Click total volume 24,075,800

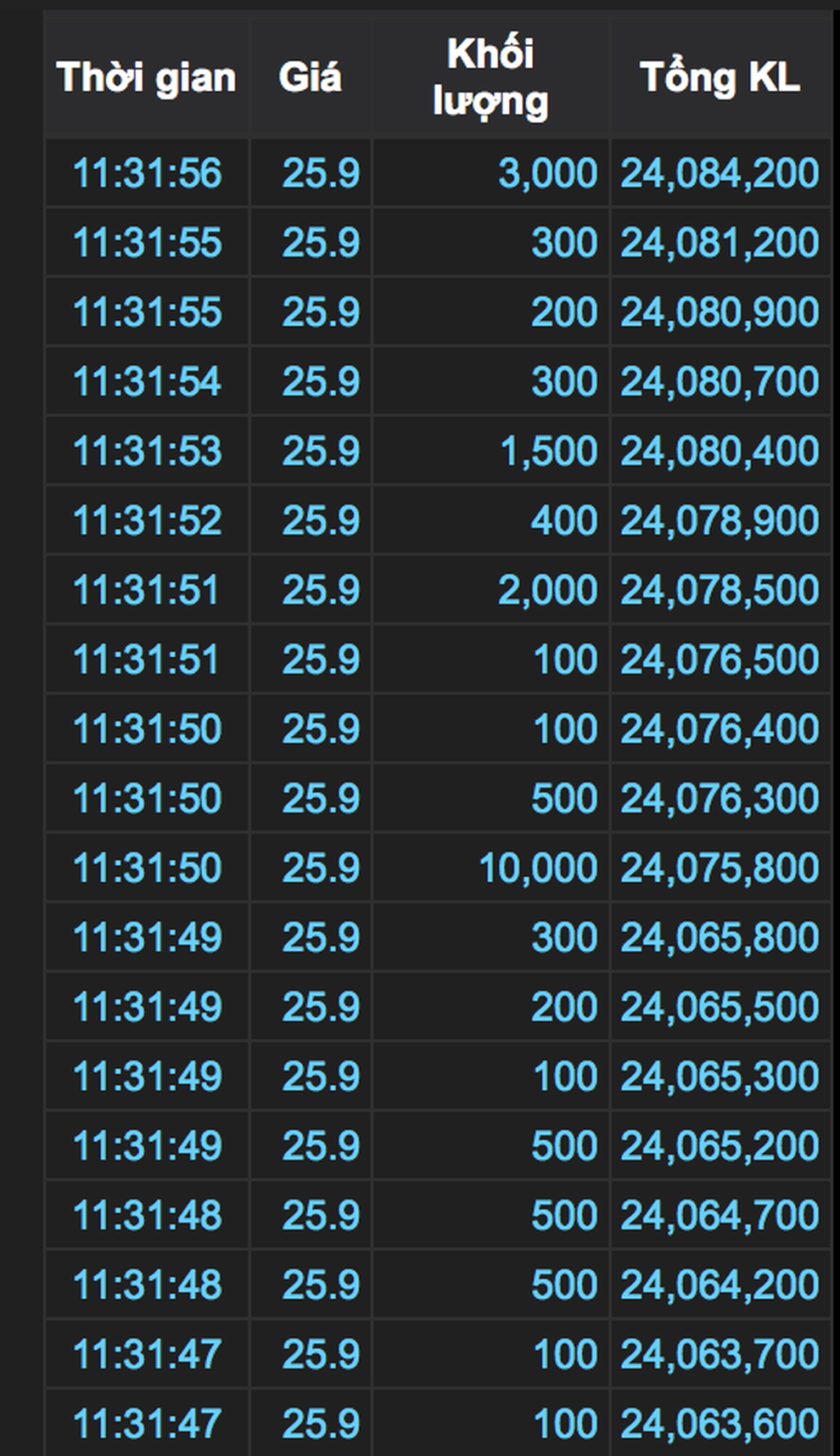point(720,868)
